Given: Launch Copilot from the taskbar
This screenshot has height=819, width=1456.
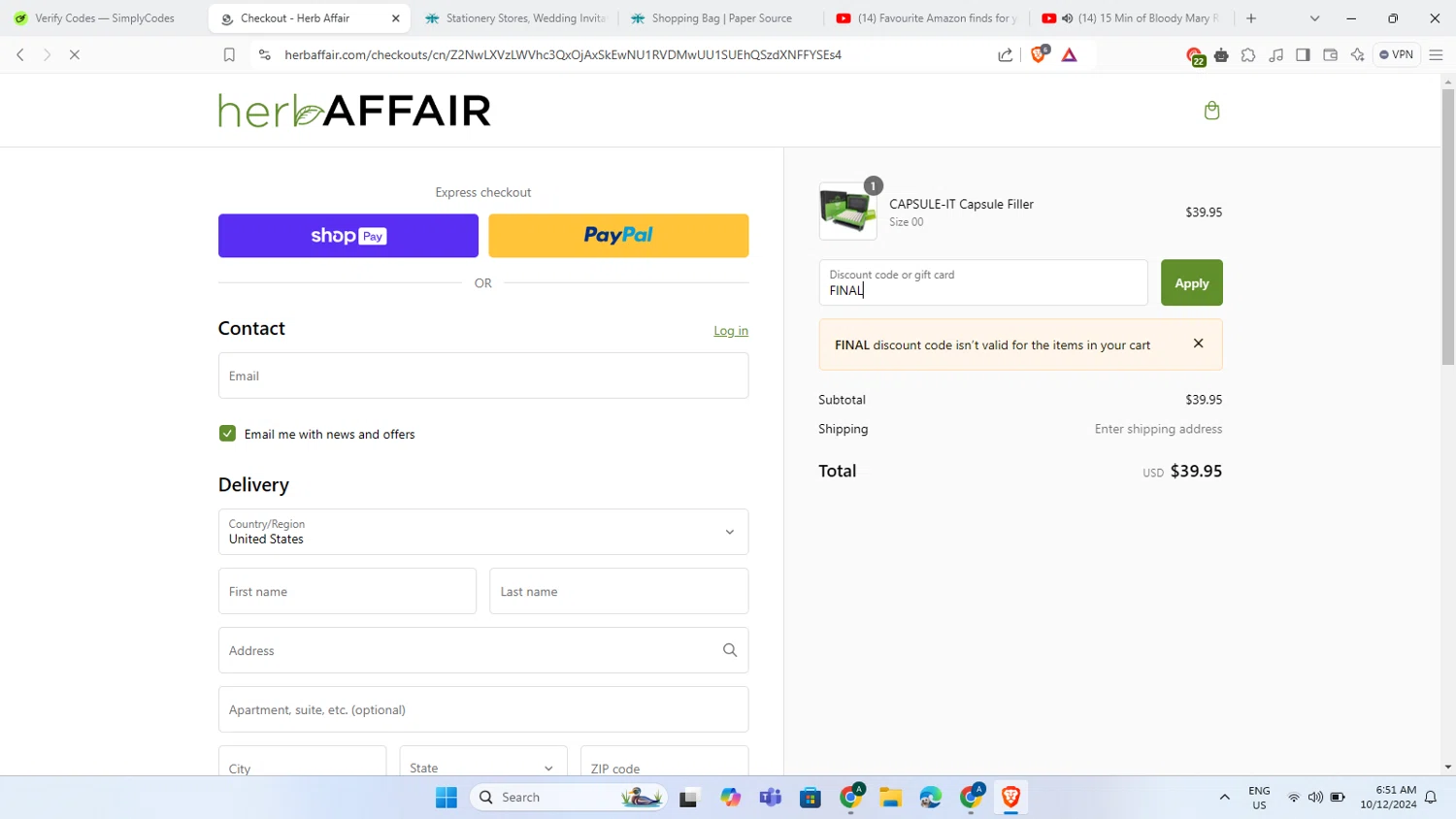Looking at the screenshot, I should (730, 798).
